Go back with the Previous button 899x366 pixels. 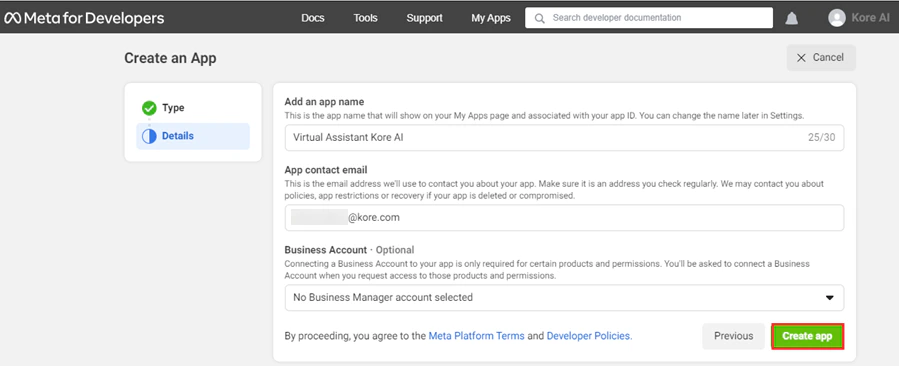pyautogui.click(x=733, y=336)
